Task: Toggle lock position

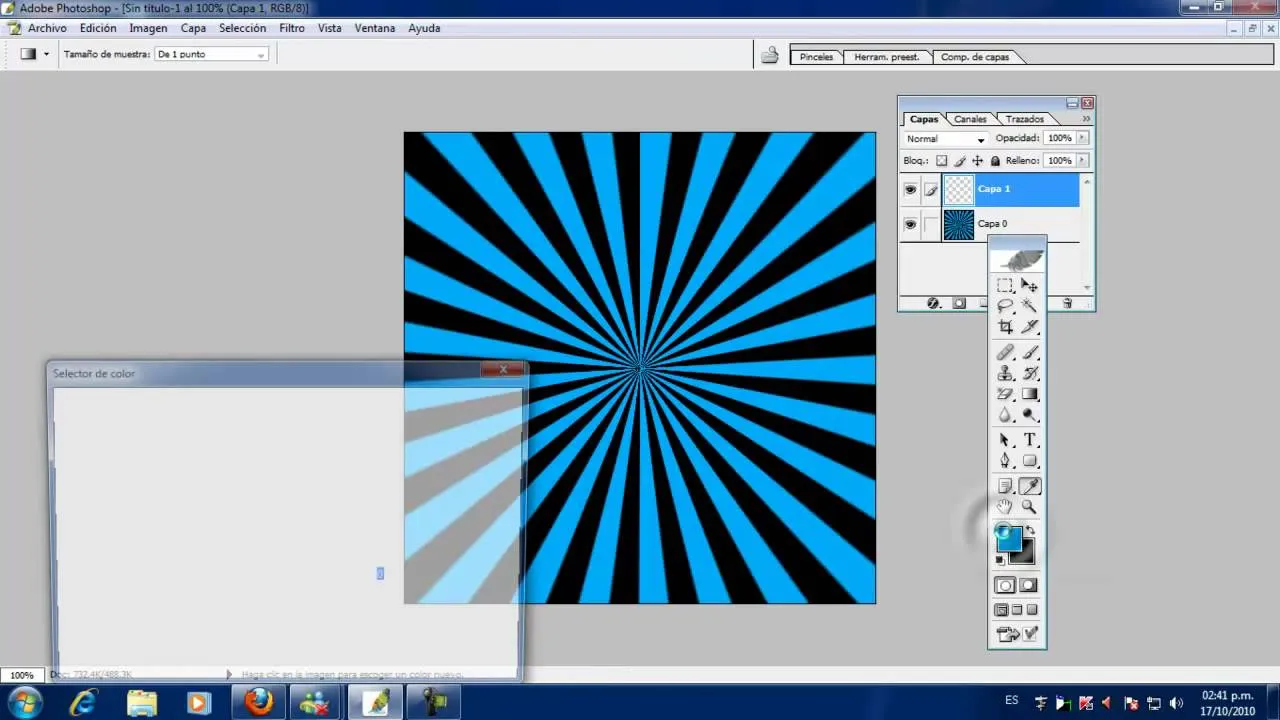Action: click(x=977, y=160)
